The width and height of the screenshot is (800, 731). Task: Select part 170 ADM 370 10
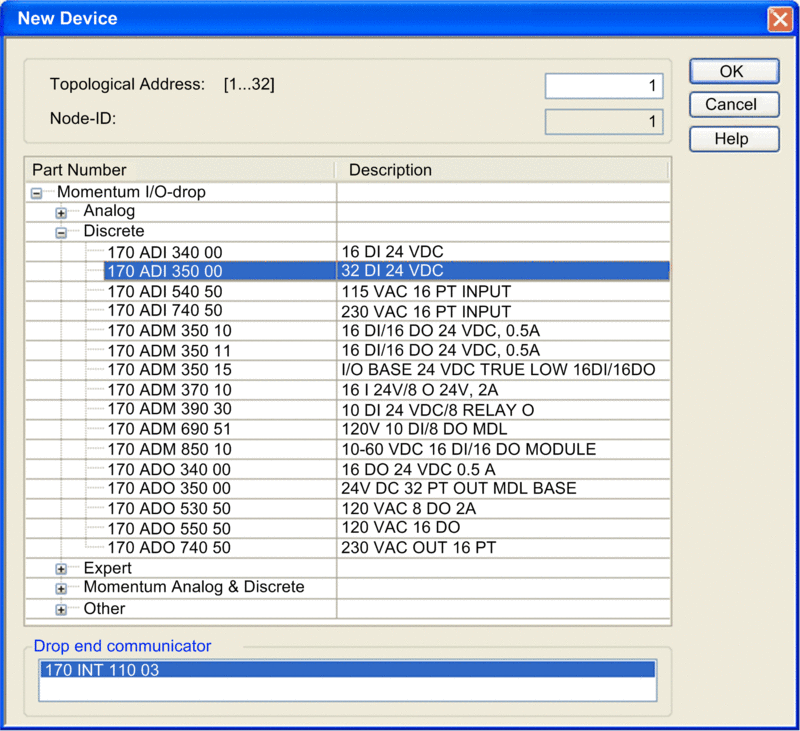coord(169,390)
